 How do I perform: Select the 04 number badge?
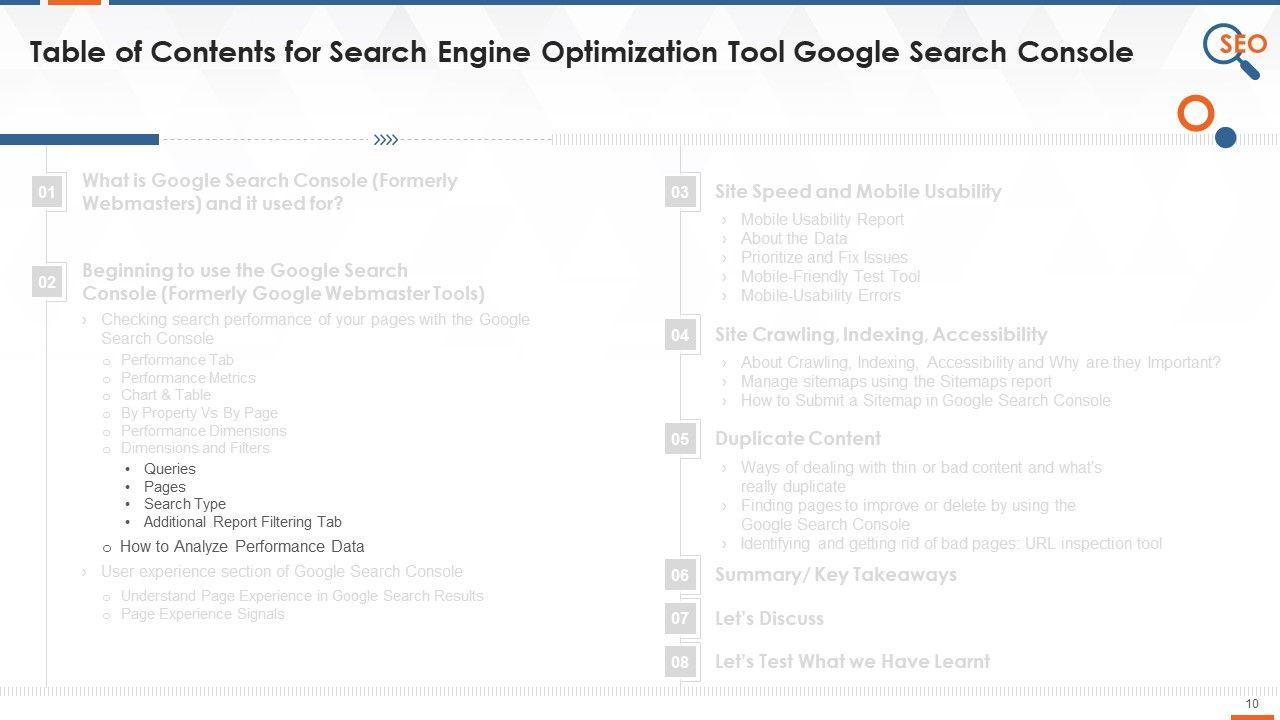click(x=680, y=335)
